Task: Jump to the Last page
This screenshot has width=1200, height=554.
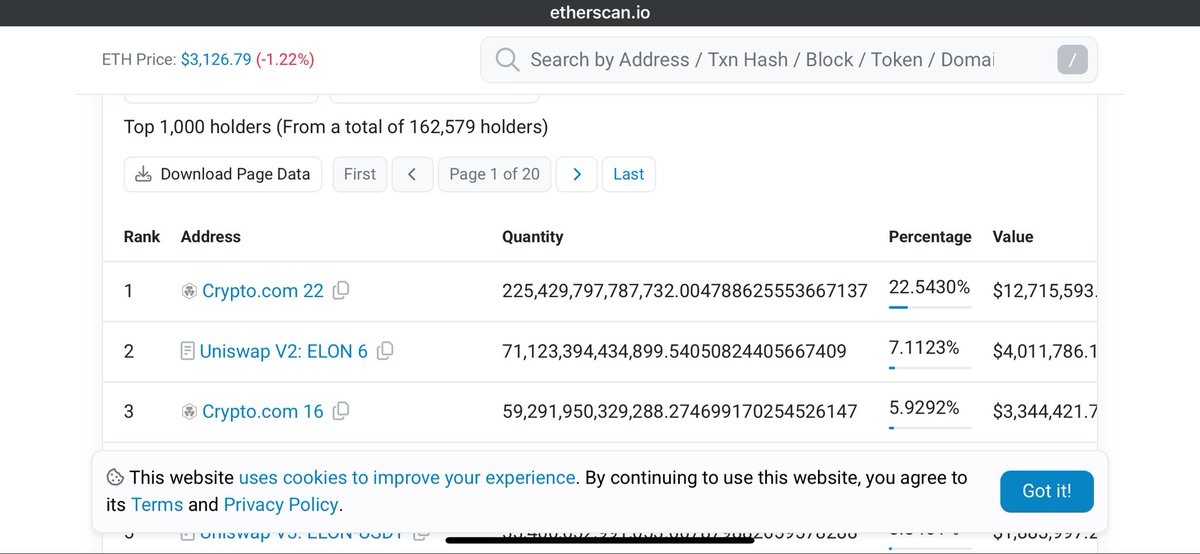Action: click(x=628, y=174)
